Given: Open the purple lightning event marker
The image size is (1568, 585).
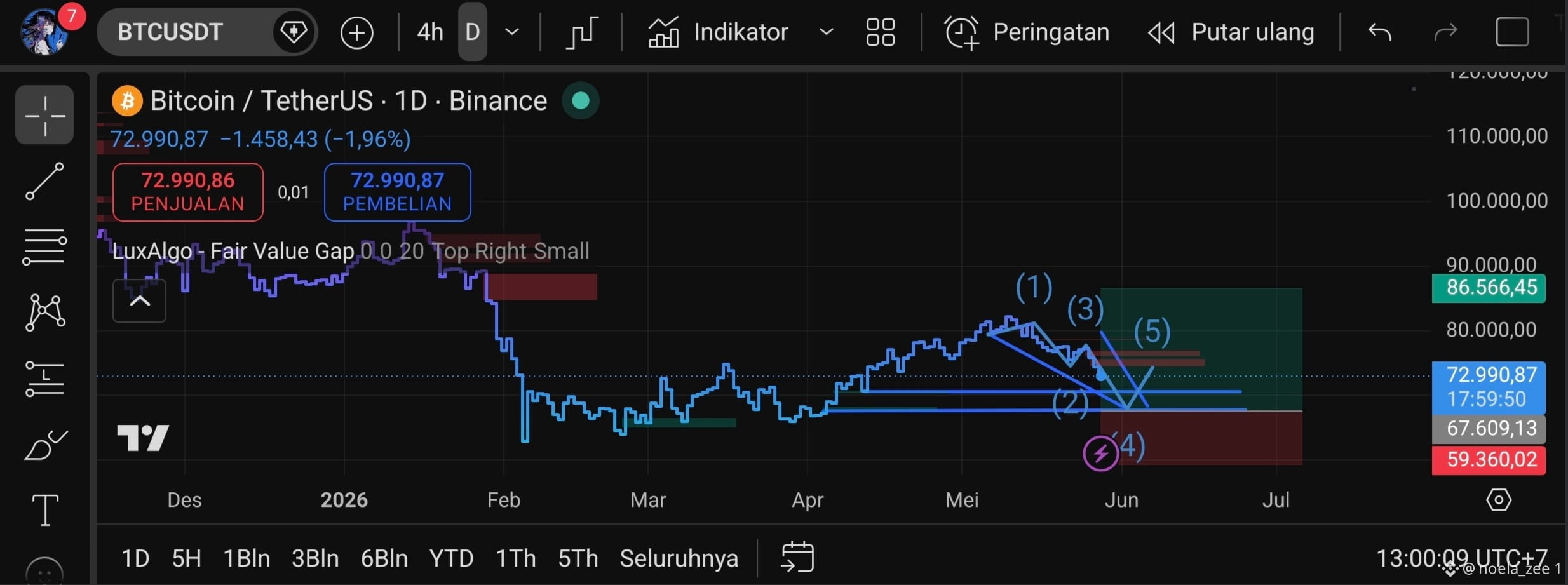Looking at the screenshot, I should 1100,454.
